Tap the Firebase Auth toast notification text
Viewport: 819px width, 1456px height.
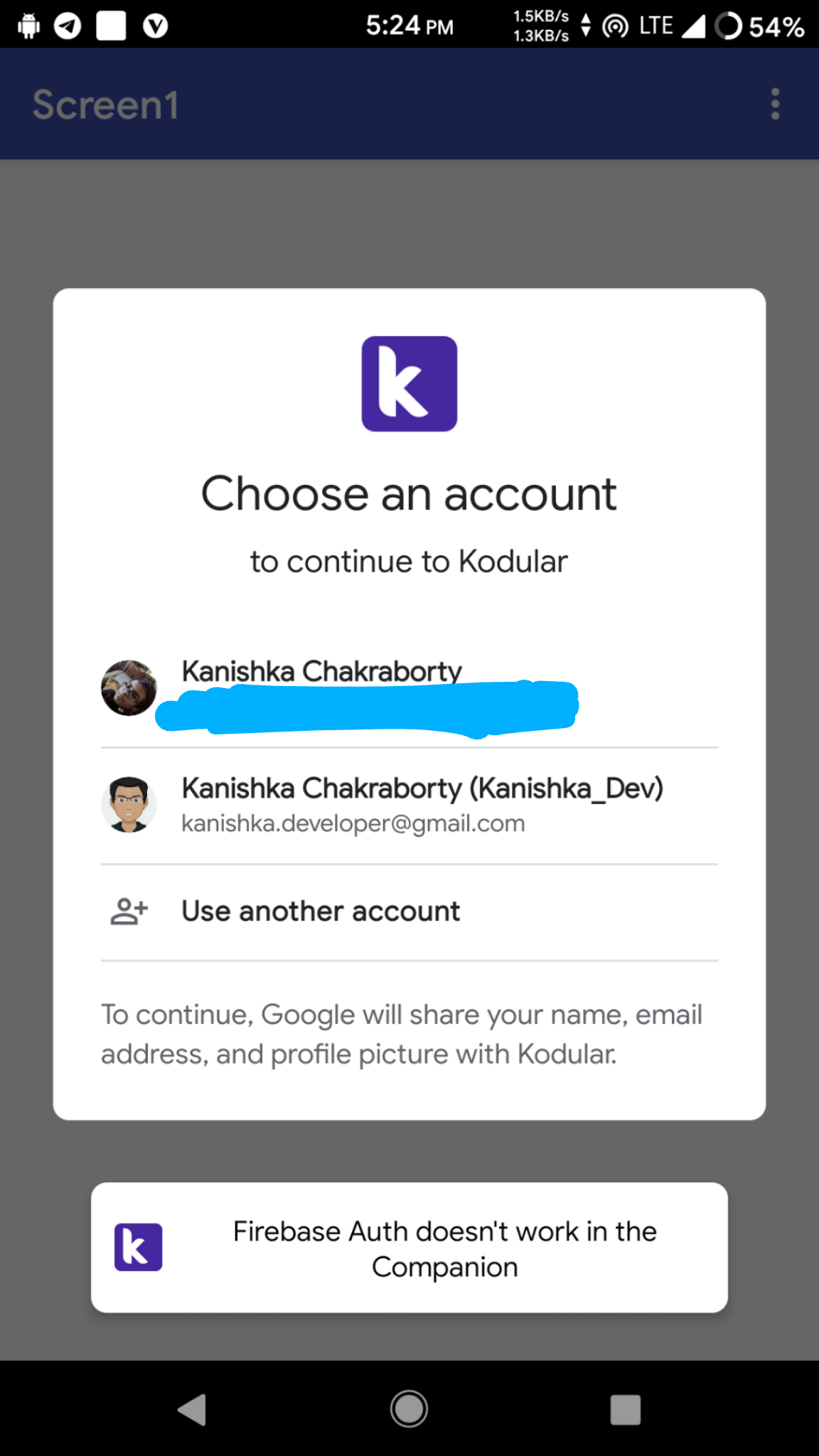coord(444,1248)
